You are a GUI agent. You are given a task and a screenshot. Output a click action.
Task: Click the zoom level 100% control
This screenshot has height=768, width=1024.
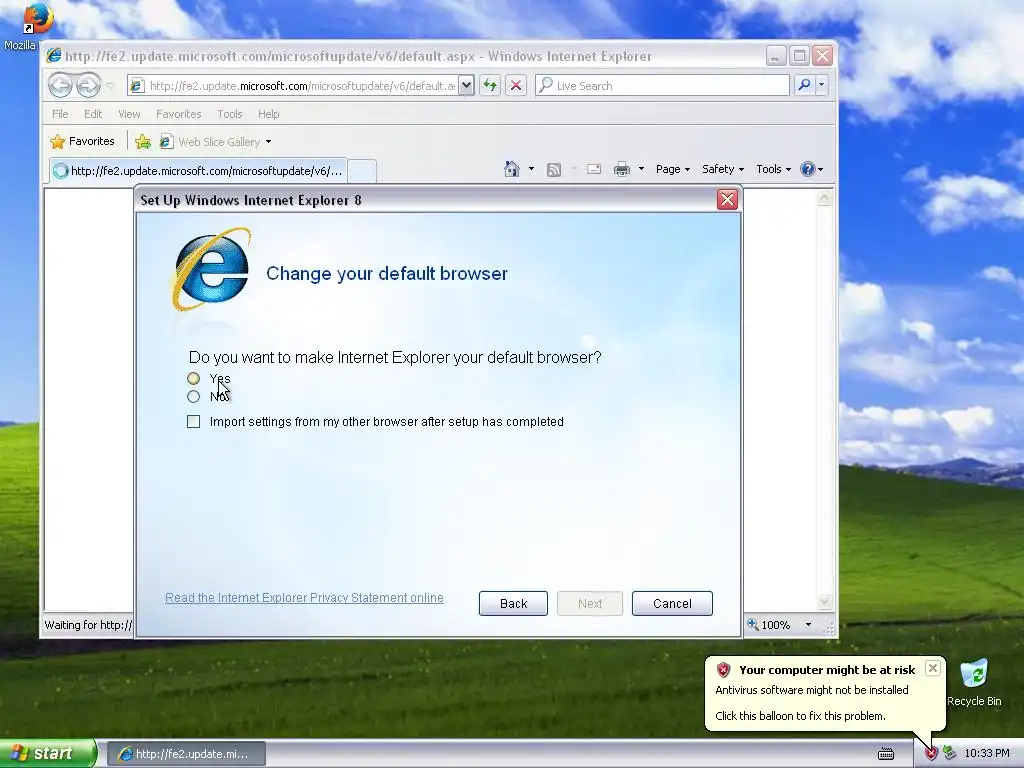point(769,625)
